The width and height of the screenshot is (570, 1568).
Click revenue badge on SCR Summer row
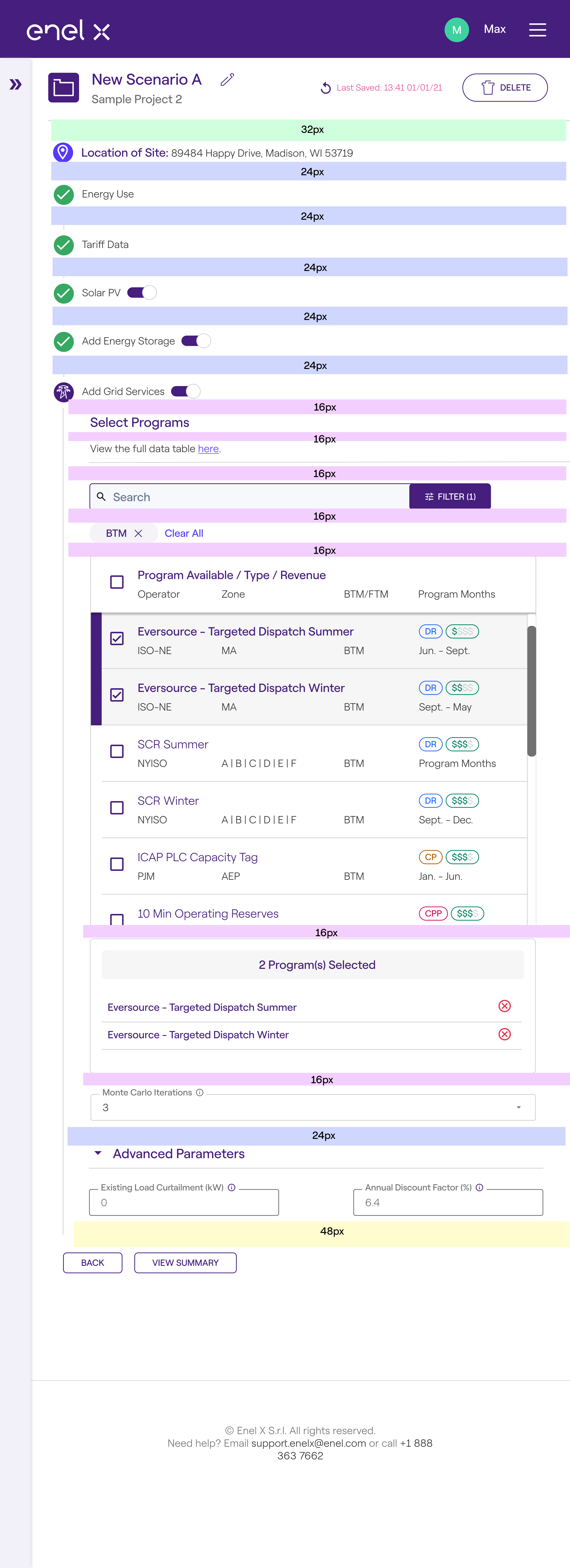pyautogui.click(x=462, y=744)
